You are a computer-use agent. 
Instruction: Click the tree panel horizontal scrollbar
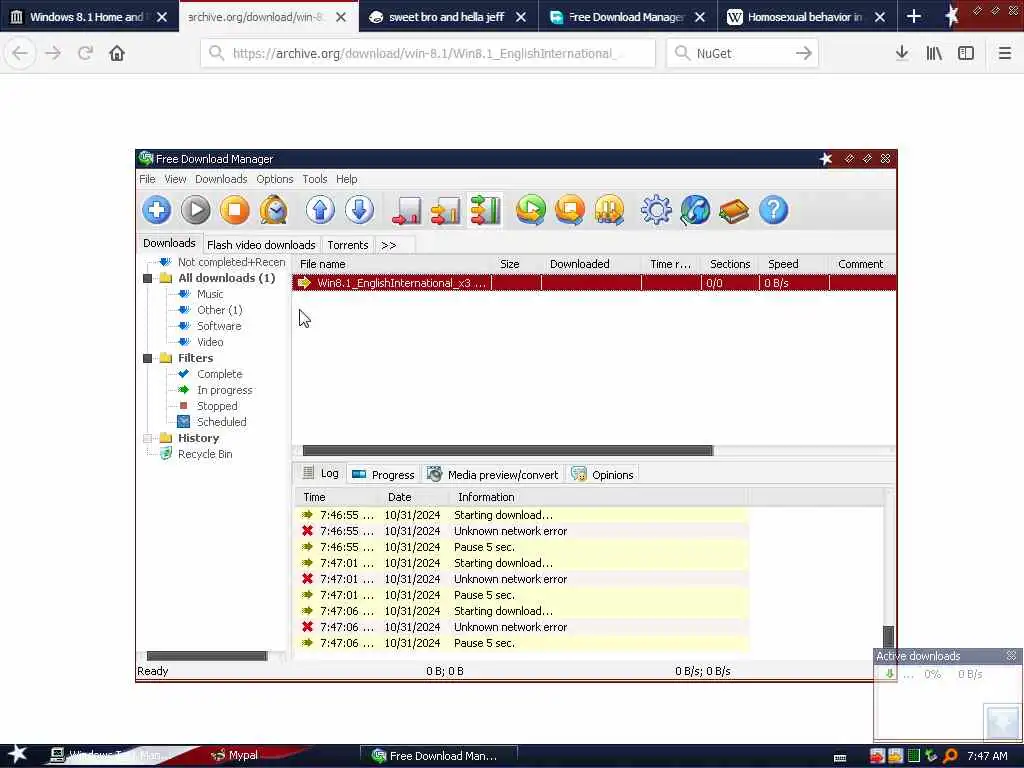(x=207, y=656)
